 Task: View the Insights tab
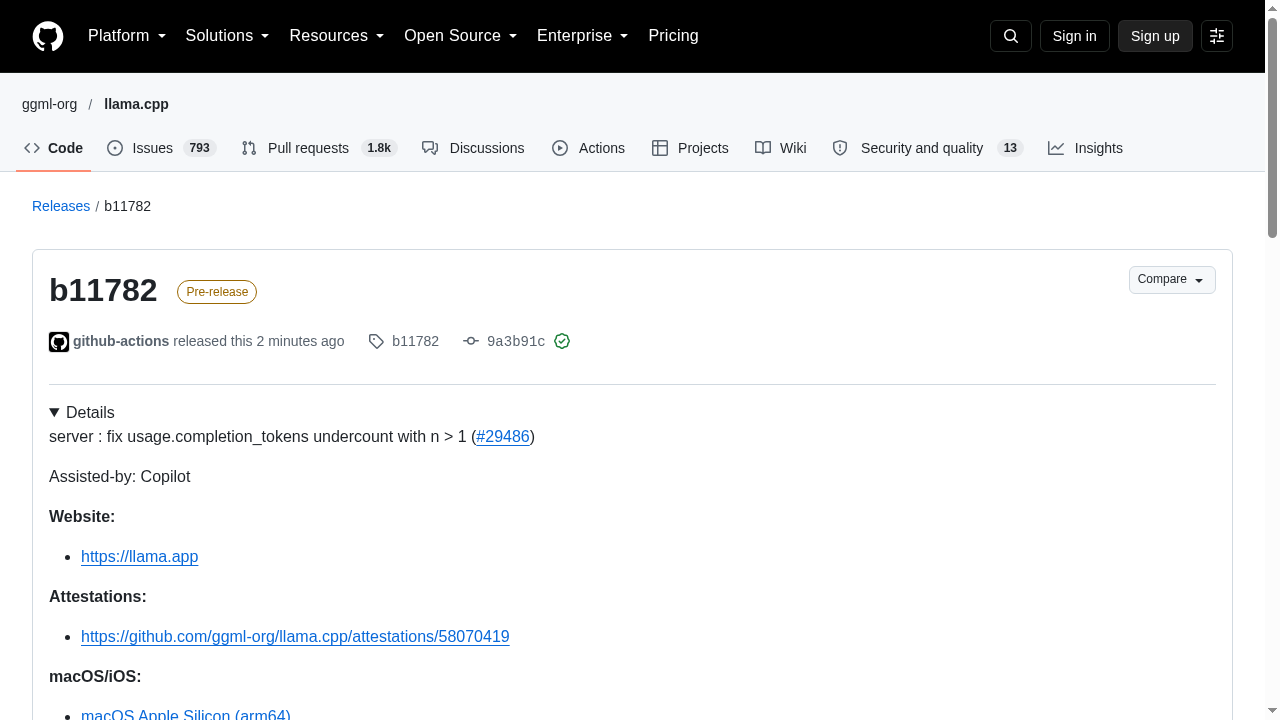[1085, 148]
